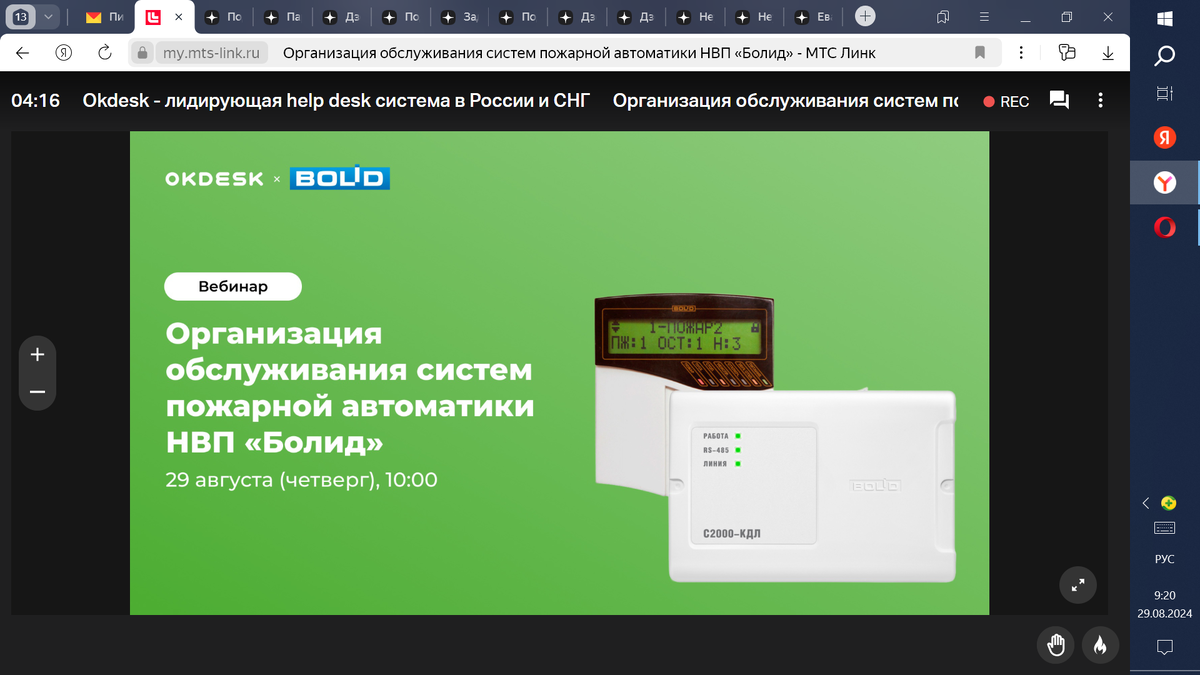Go back to the previous page
This screenshot has height=675, width=1200.
pos(23,53)
